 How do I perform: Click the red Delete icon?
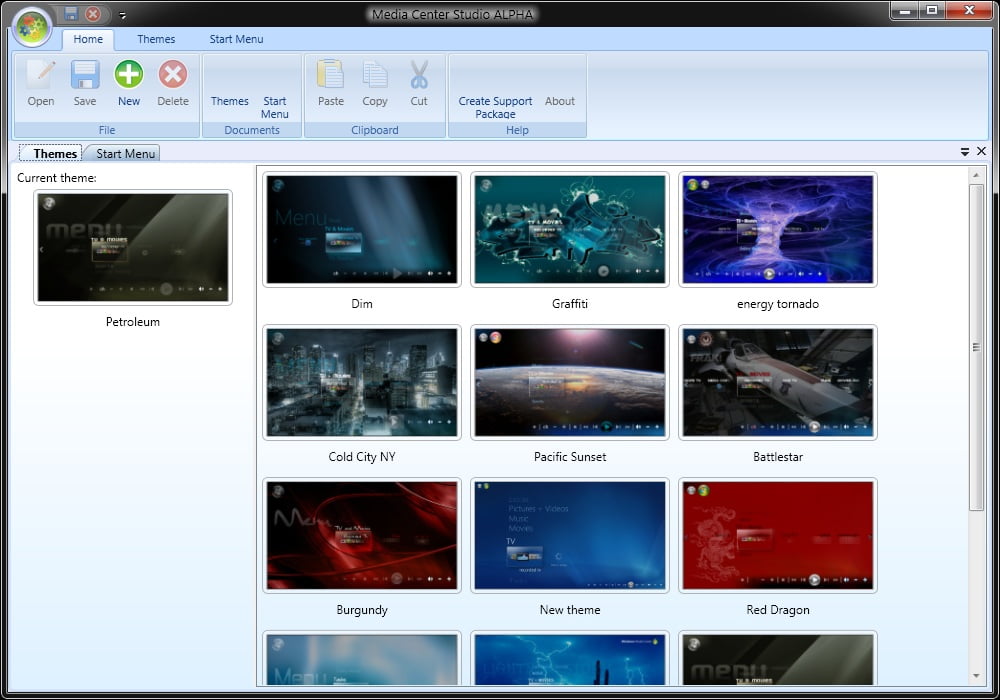173,76
